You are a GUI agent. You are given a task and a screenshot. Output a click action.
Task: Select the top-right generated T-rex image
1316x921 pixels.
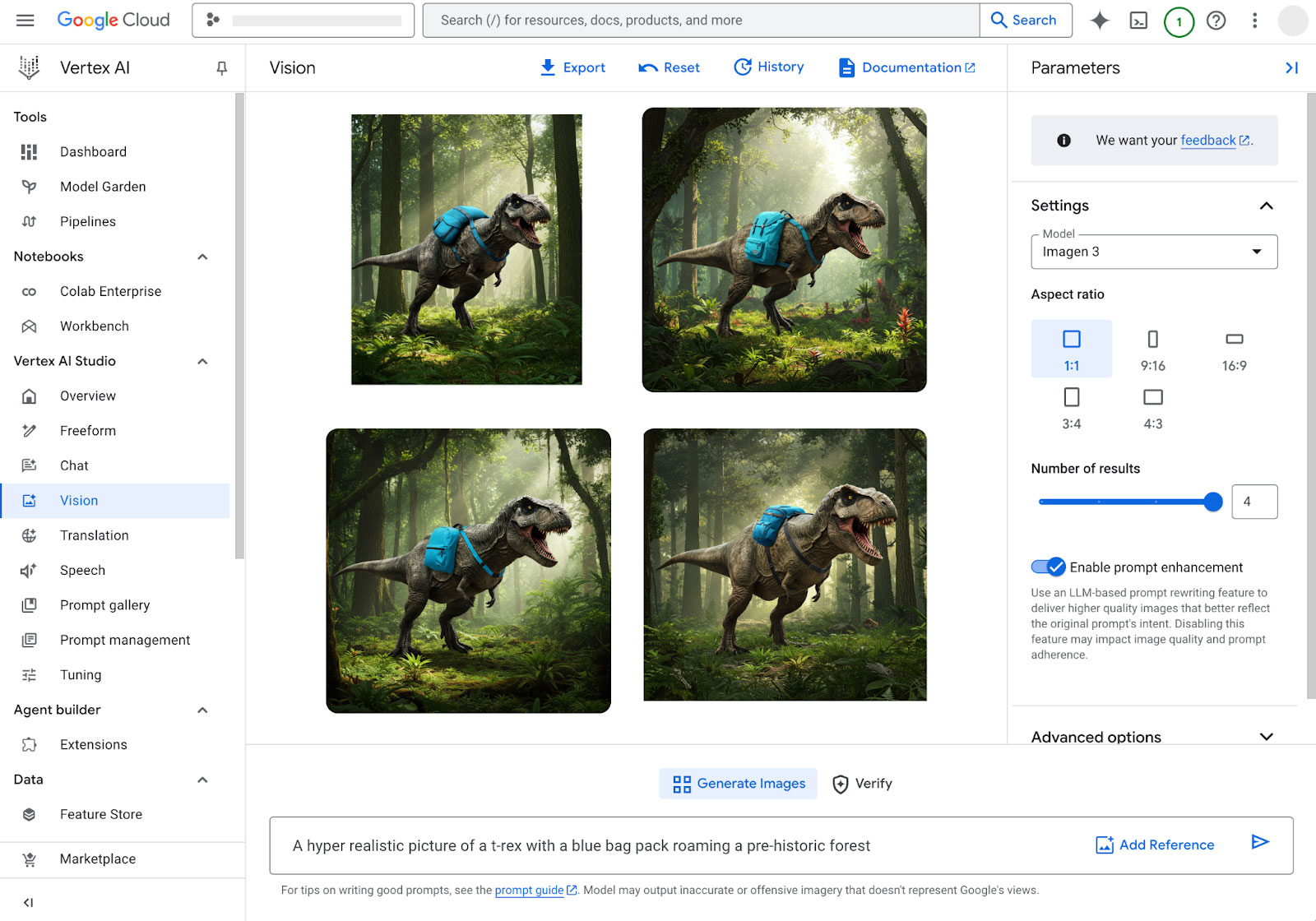(784, 249)
